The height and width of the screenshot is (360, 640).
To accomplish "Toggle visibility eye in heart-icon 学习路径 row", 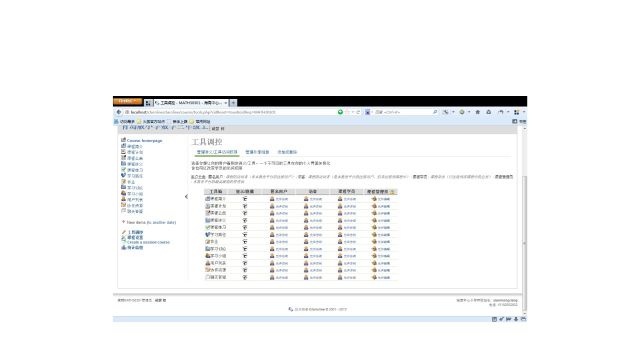I will [x=245, y=235].
